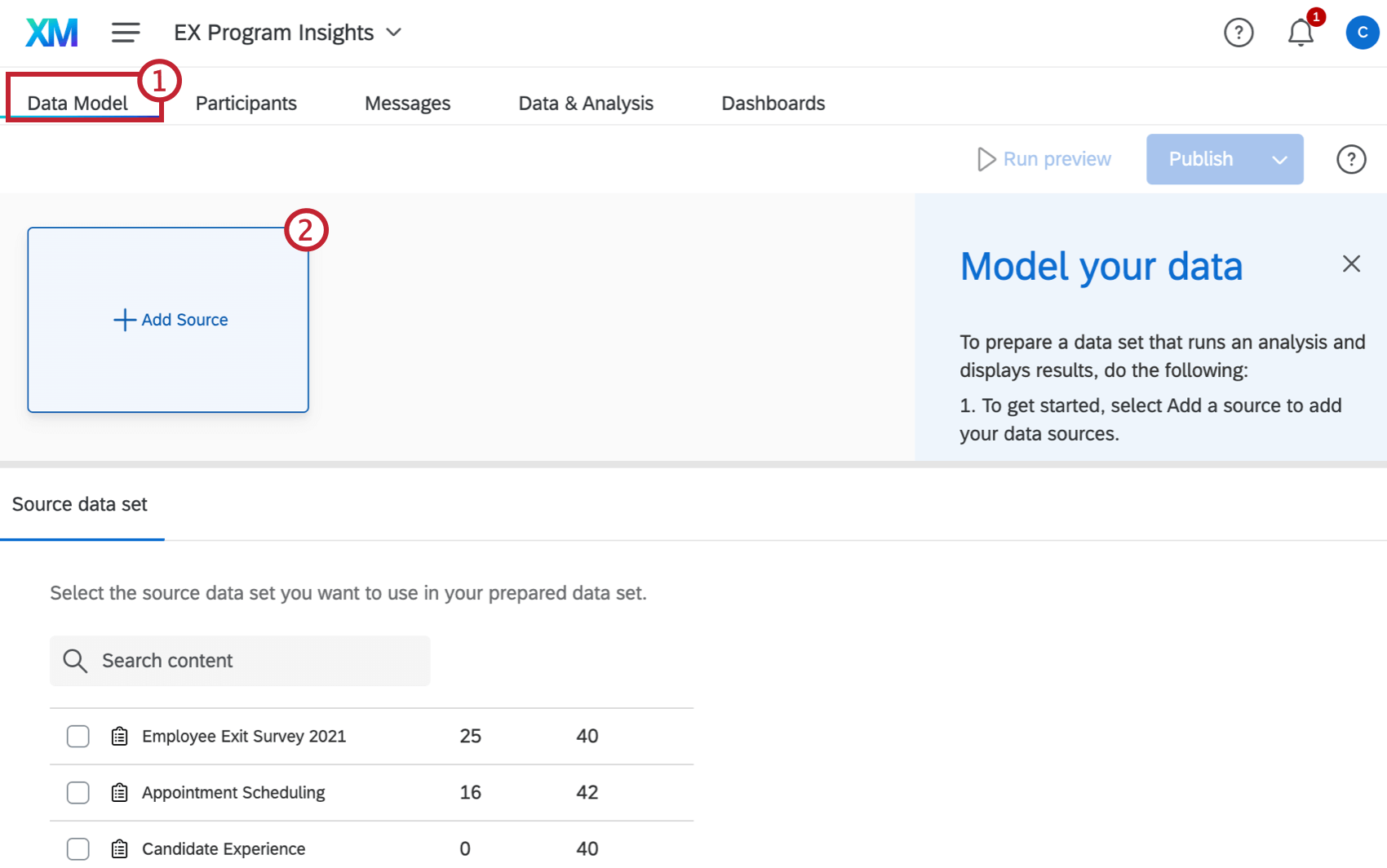Tick the Candidate Experience checkbox
The width and height of the screenshot is (1387, 868).
[78, 849]
